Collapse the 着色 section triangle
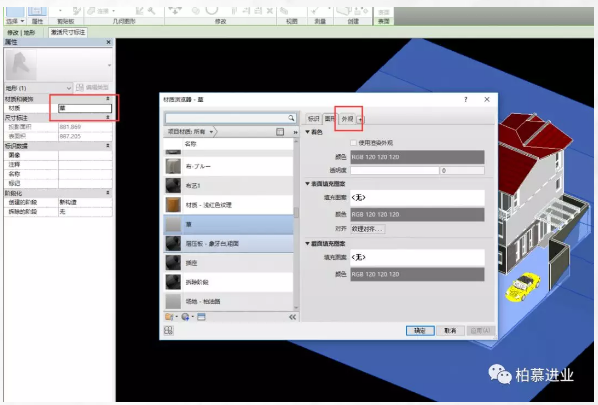The height and width of the screenshot is (405, 598). pyautogui.click(x=307, y=132)
